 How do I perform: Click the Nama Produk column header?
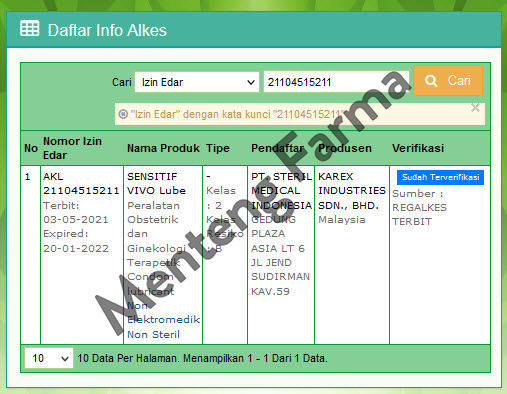[x=163, y=148]
